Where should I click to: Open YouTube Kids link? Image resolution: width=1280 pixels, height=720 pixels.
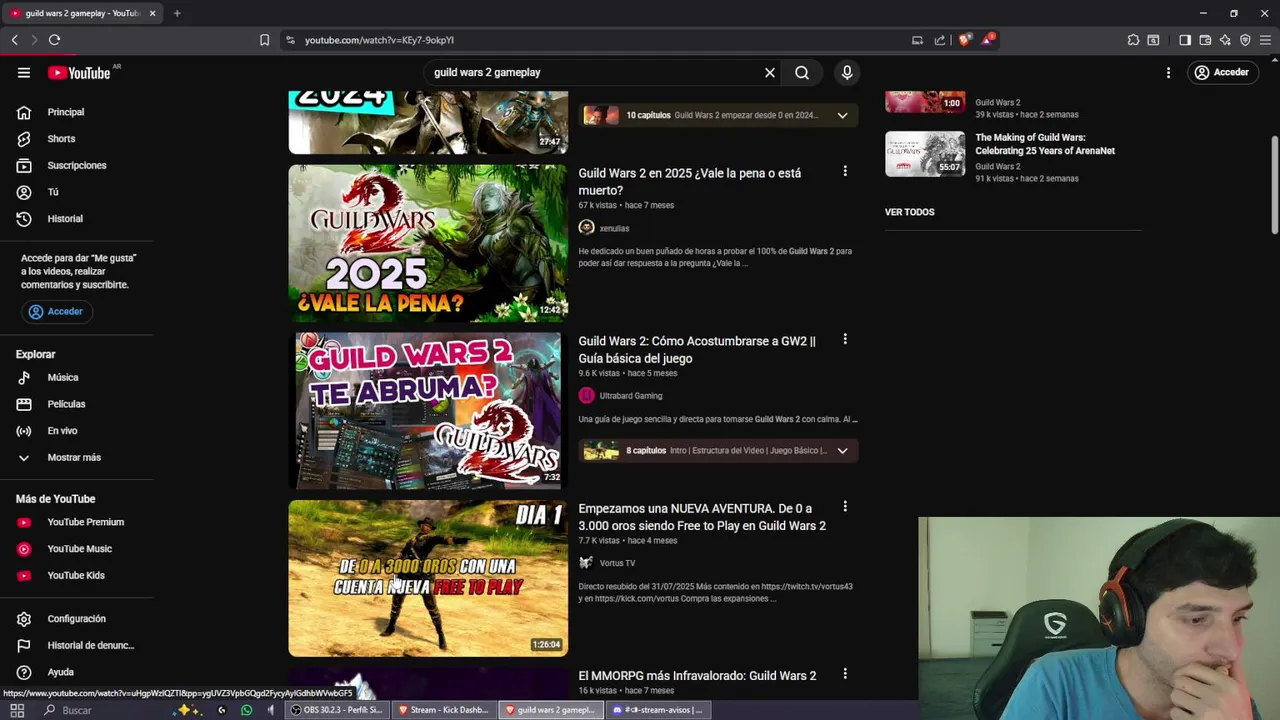tap(77, 576)
